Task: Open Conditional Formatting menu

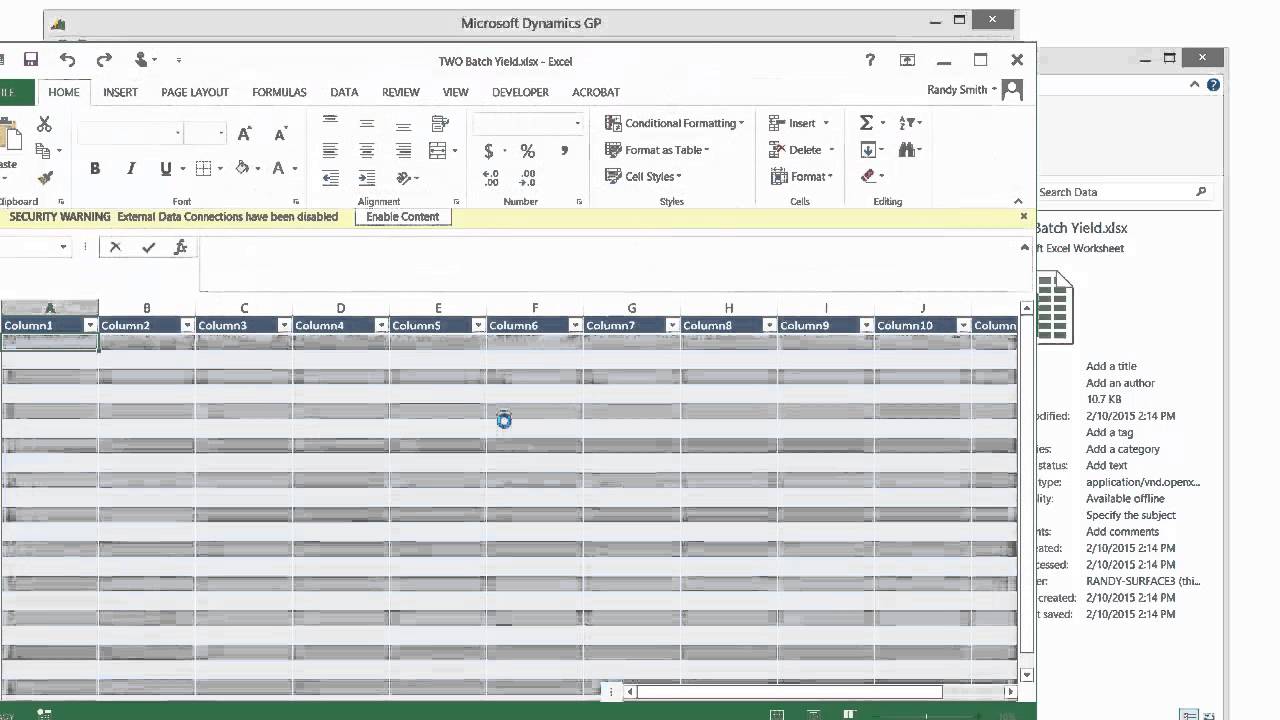Action: point(675,123)
